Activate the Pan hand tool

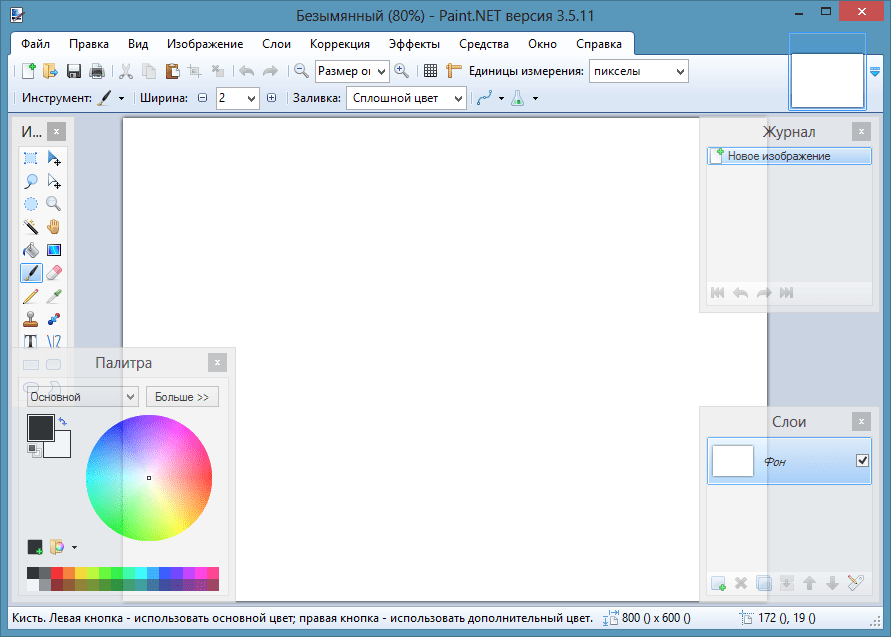(x=54, y=227)
